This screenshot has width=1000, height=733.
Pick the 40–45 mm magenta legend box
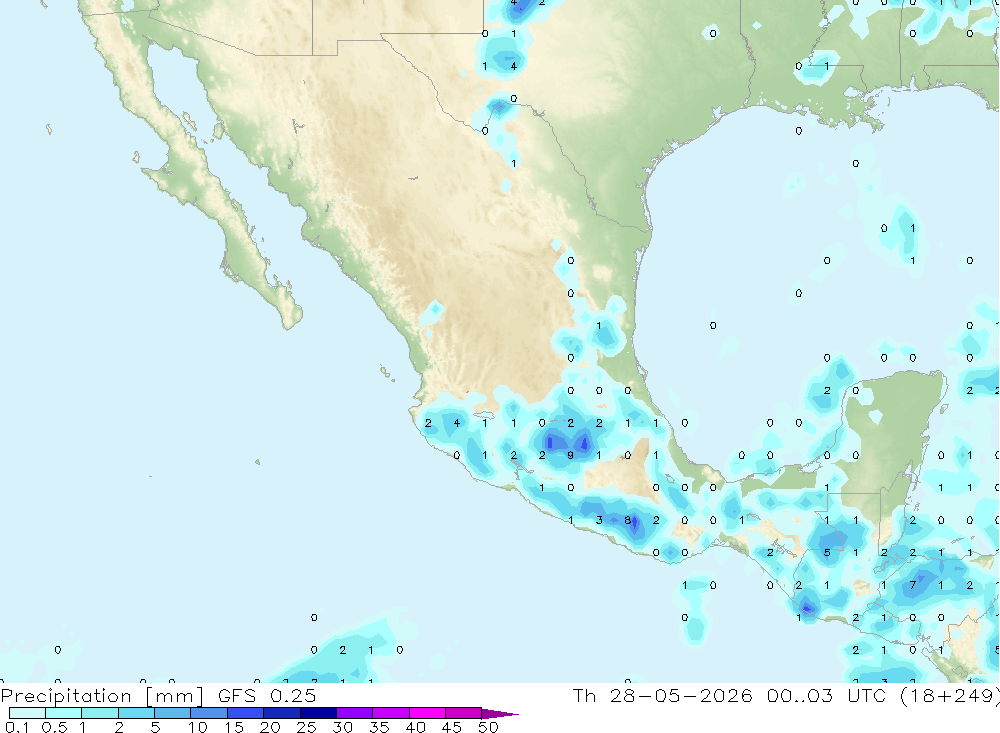[x=427, y=713]
